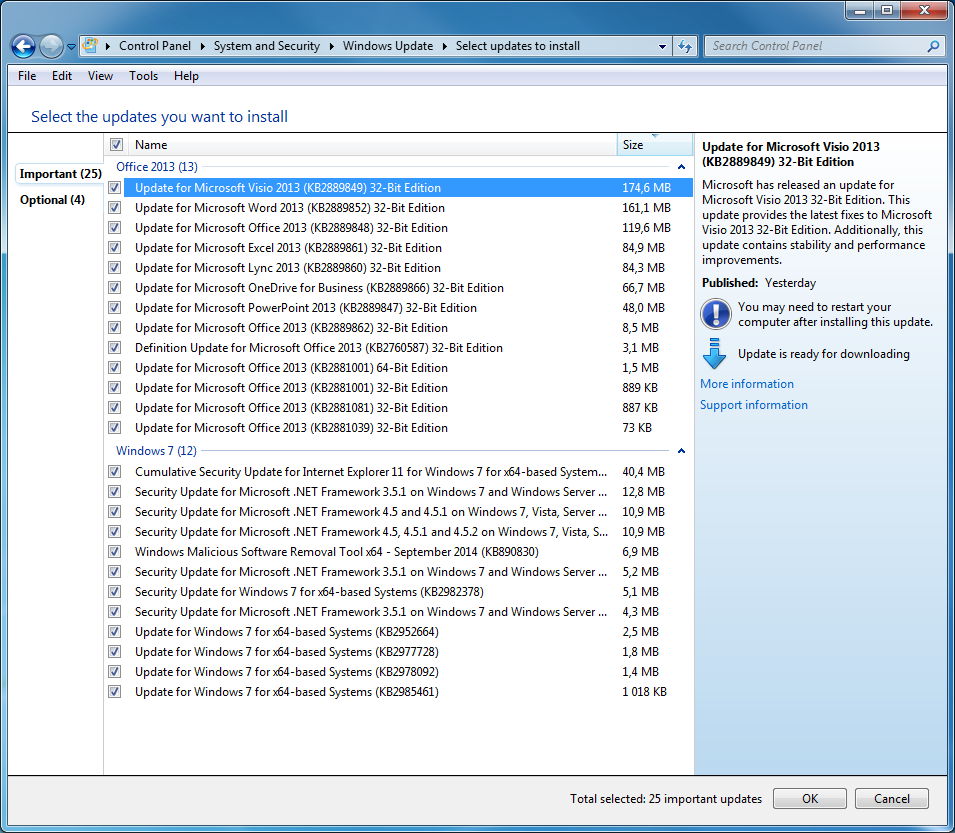This screenshot has height=833, width=955.
Task: Collapse the Windows 7 (12) group
Action: 682,451
